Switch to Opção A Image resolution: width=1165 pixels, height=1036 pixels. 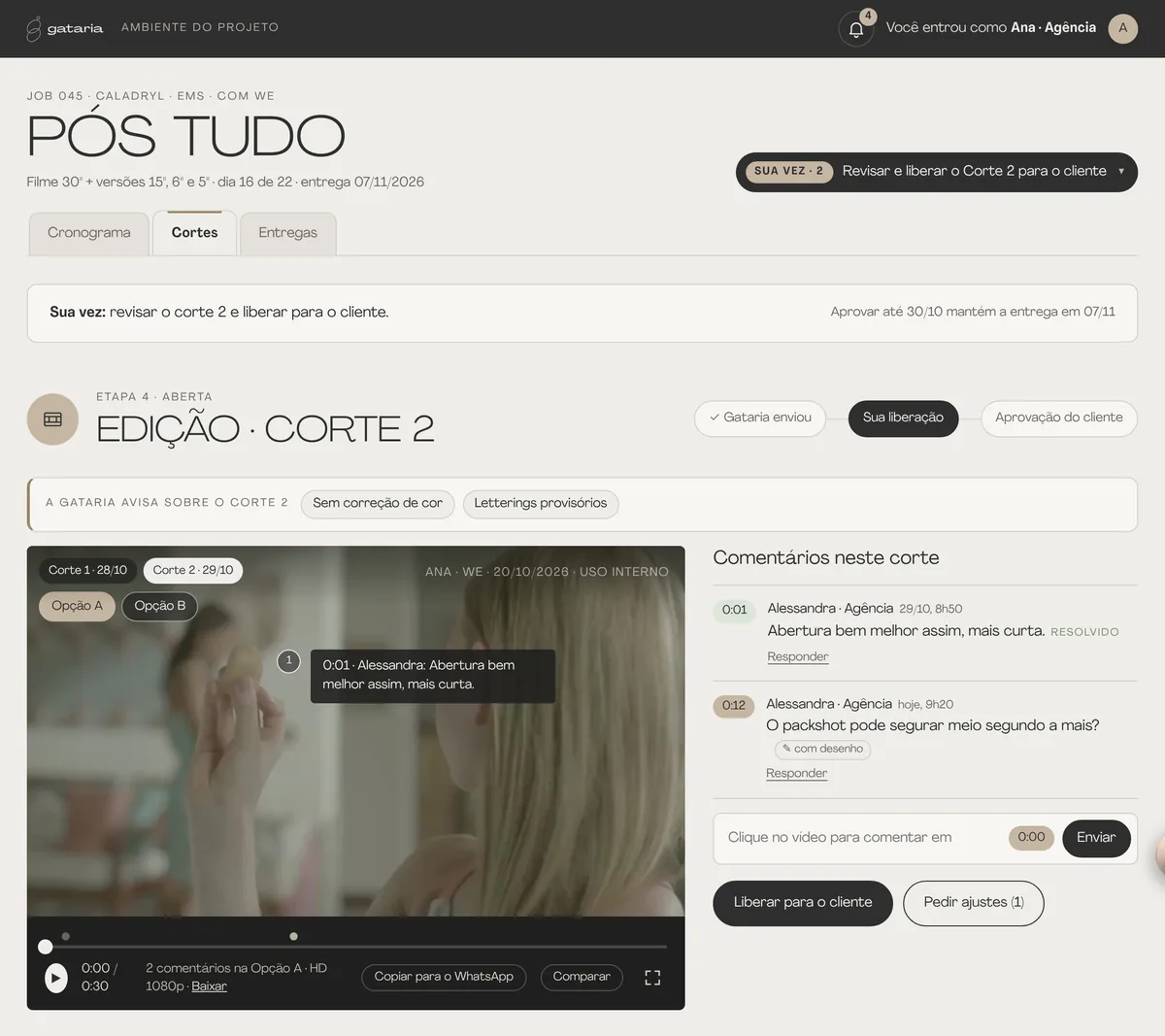click(77, 606)
